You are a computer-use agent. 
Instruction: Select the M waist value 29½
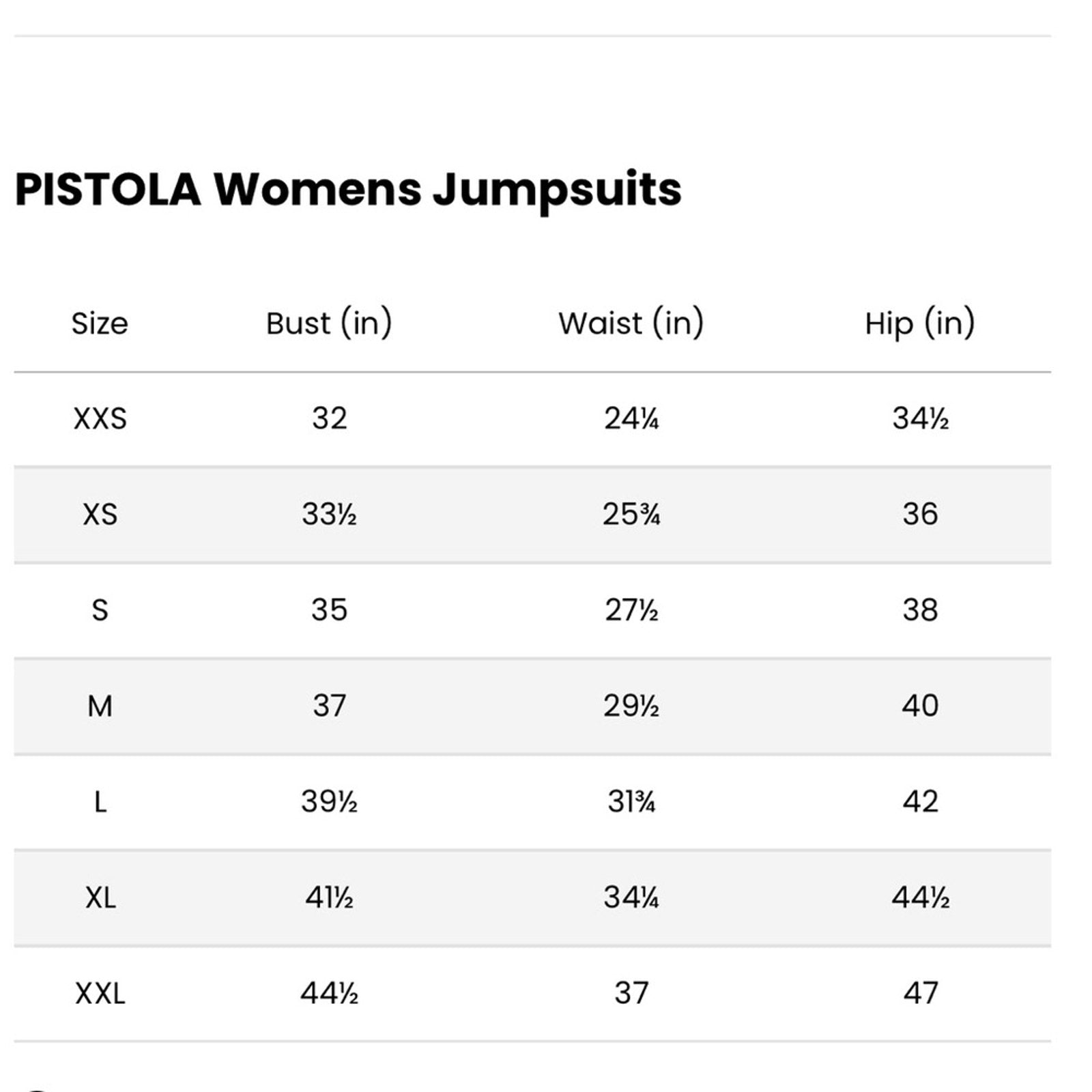pos(631,706)
